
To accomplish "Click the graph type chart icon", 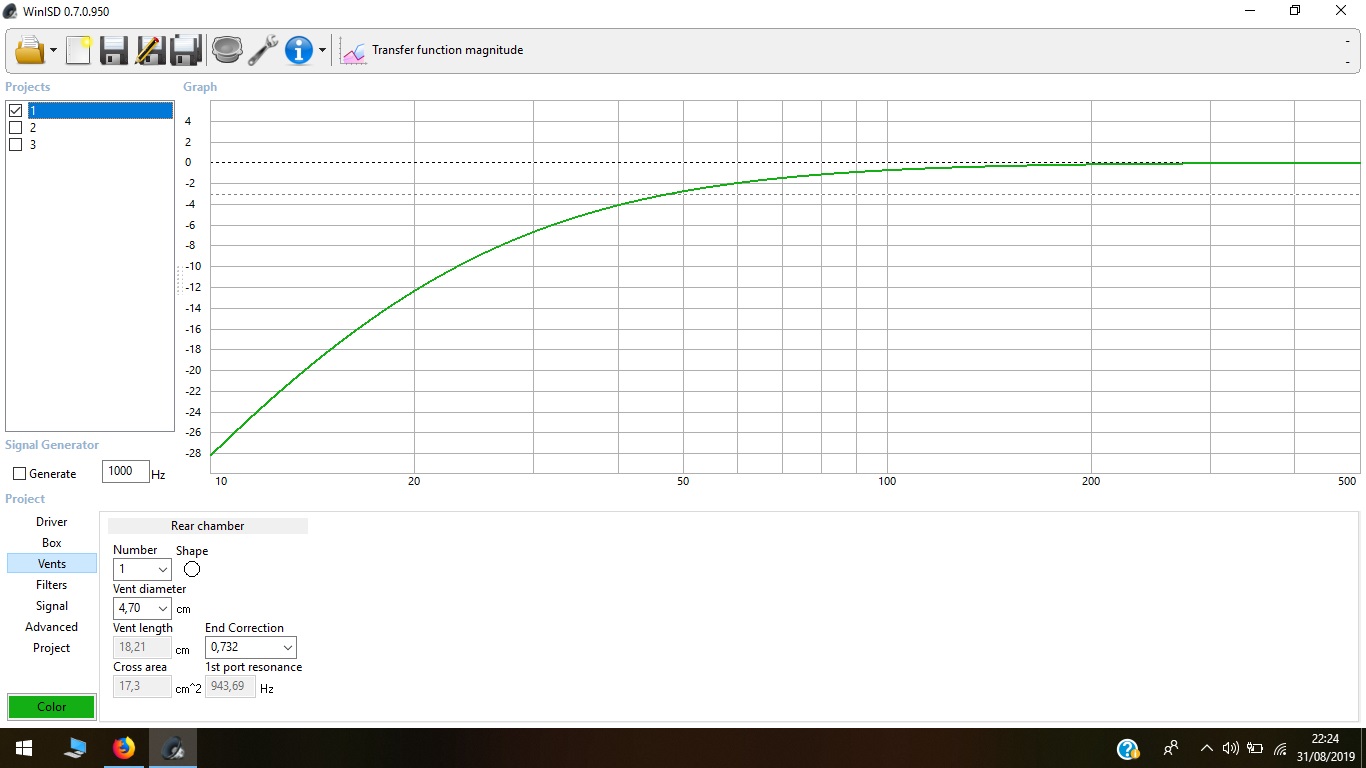I will [353, 51].
